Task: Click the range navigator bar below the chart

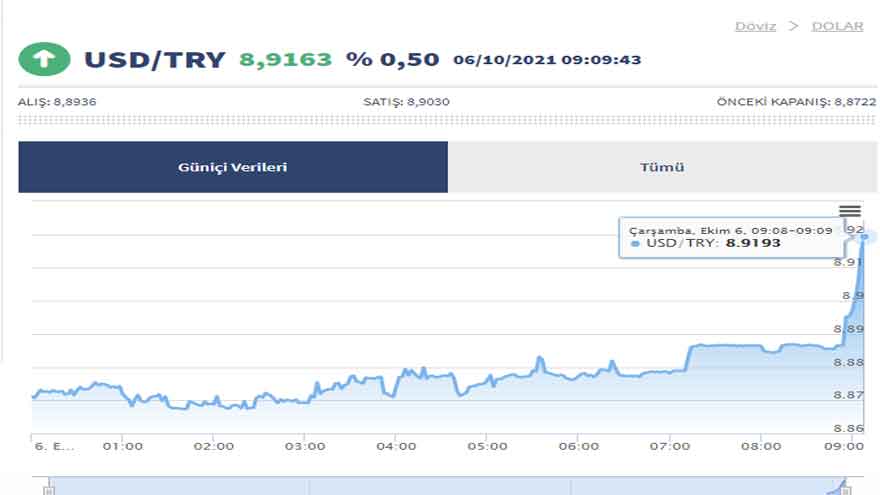Action: coord(447,486)
